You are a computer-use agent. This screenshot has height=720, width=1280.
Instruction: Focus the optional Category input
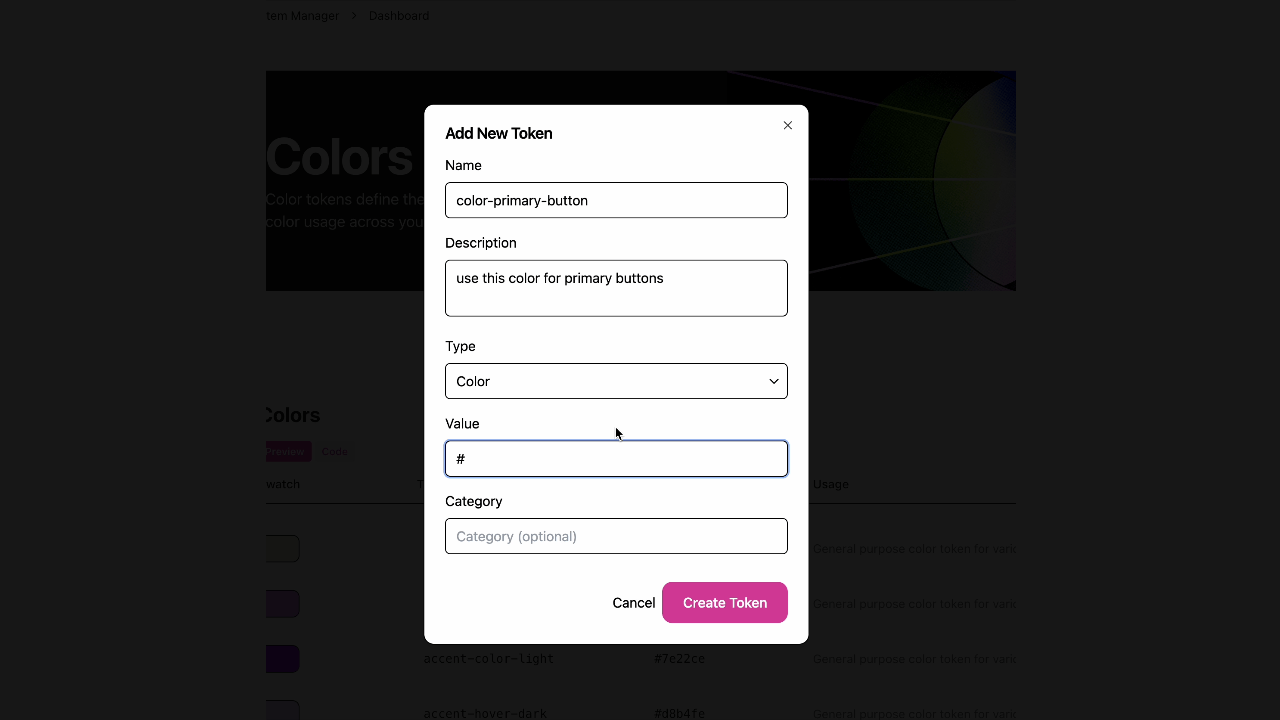[x=616, y=536]
